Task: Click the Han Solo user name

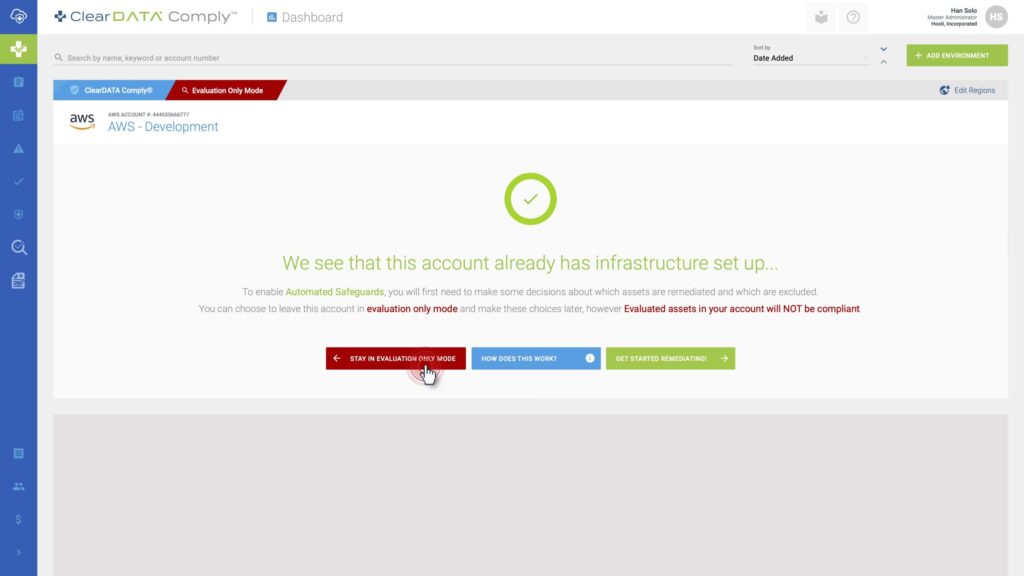Action: point(963,10)
